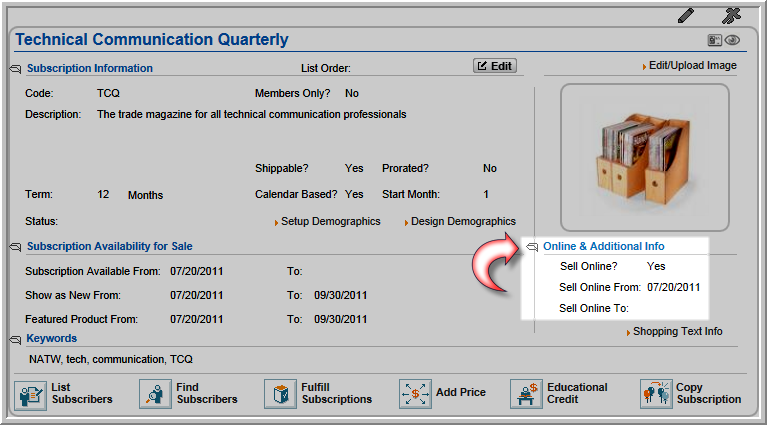Click the List Subscribers icon
767x425 pixels.
(30, 394)
